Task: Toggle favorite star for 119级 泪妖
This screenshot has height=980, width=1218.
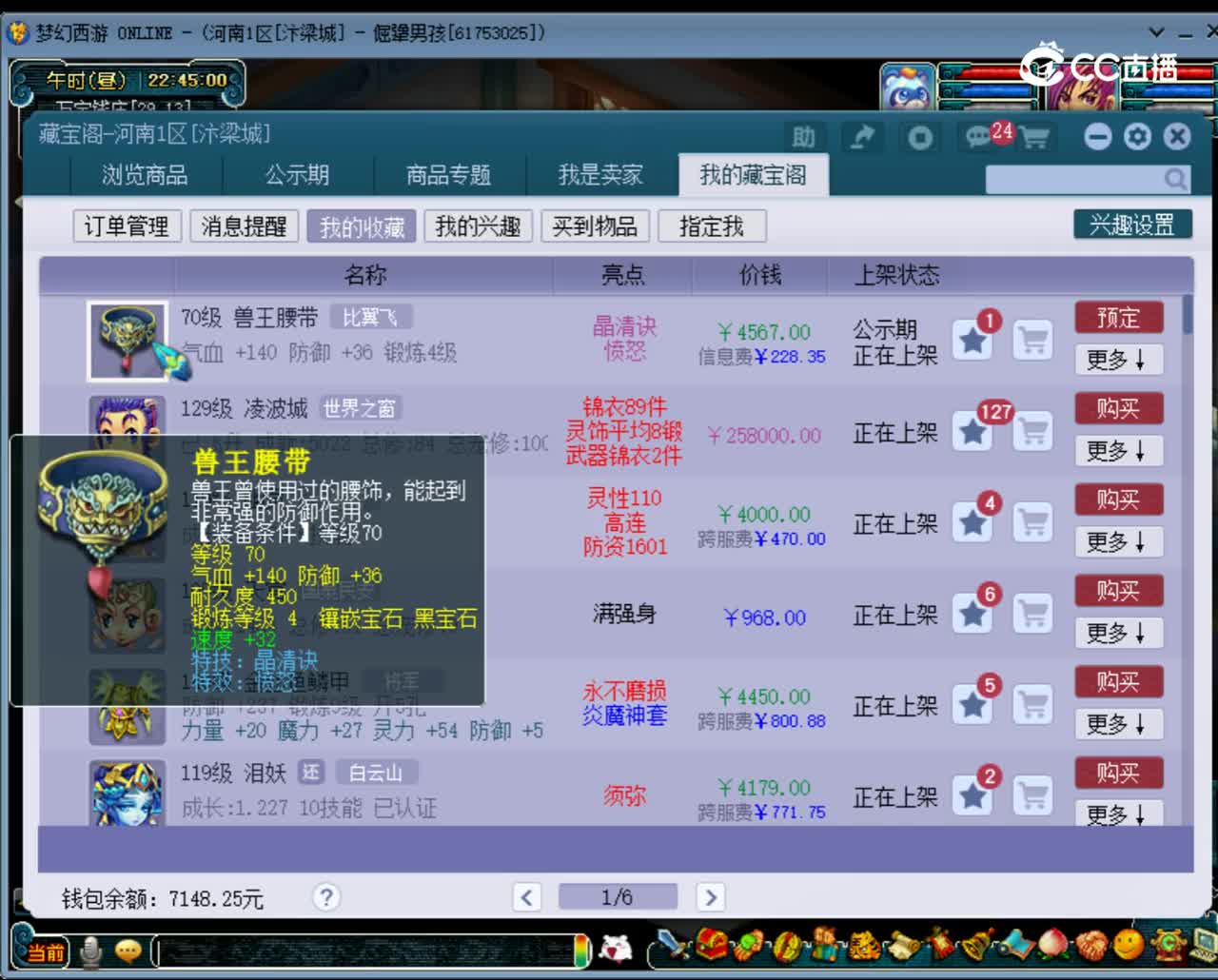Action: pos(972,796)
